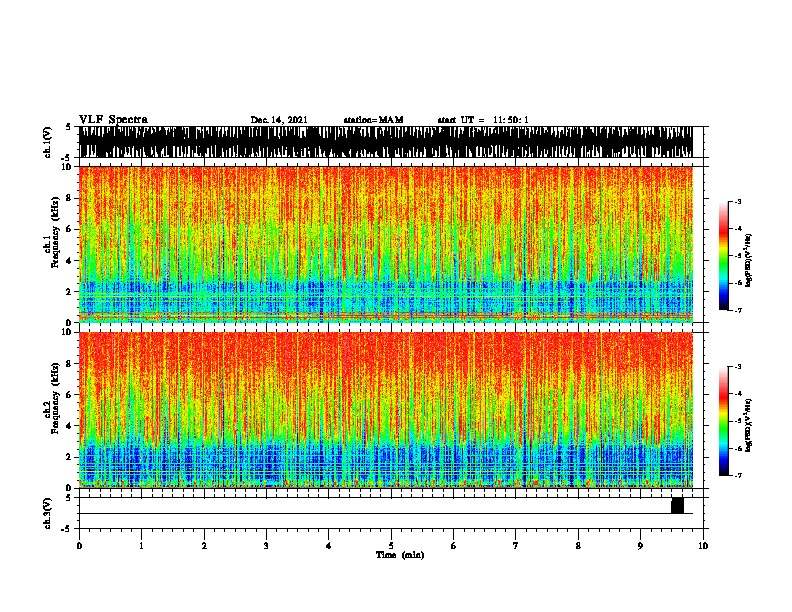792x612 pixels.
Task: Select the date label "Dec. 14, 2021"
Action: point(279,120)
